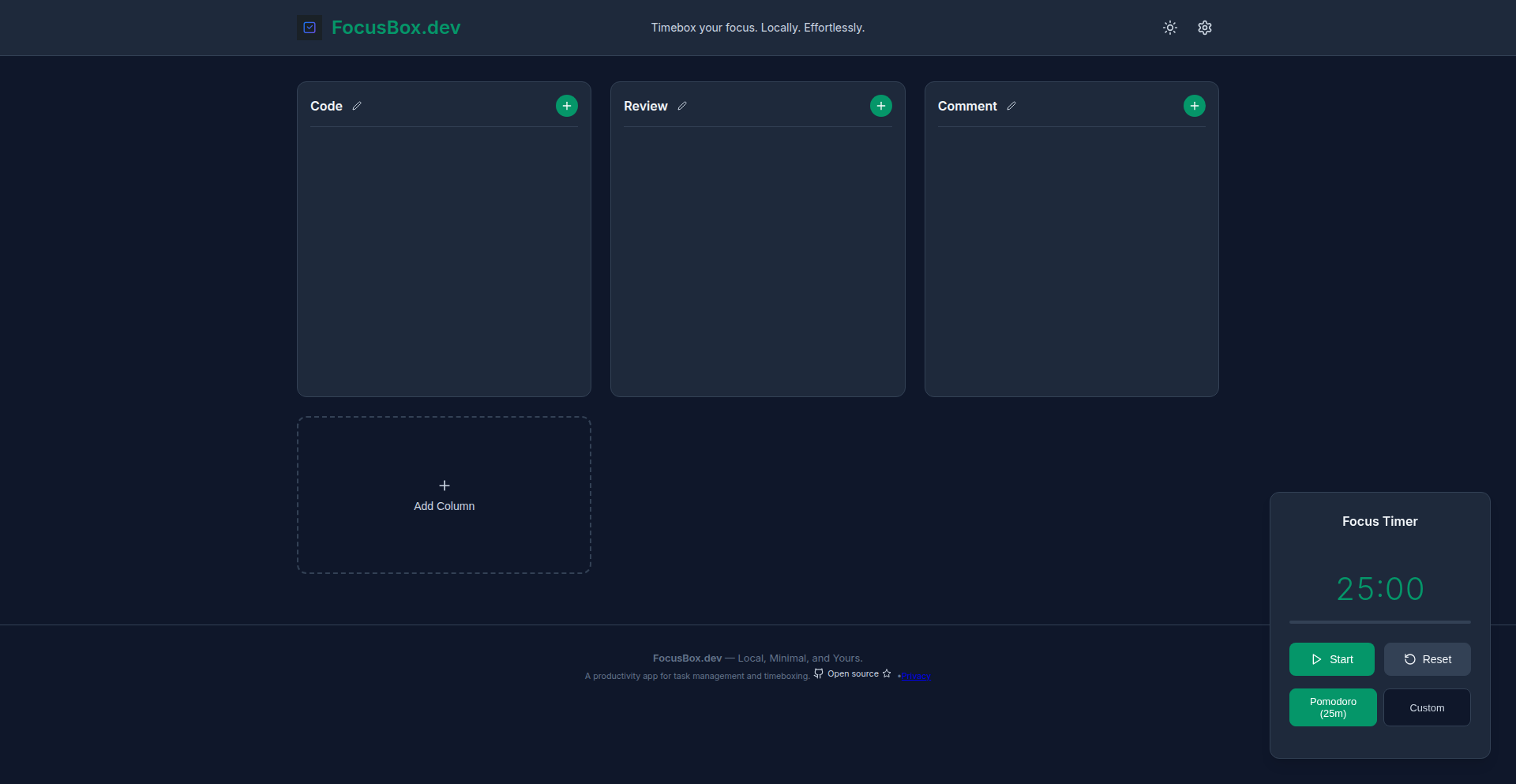Switch to Custom timer mode

(x=1427, y=707)
